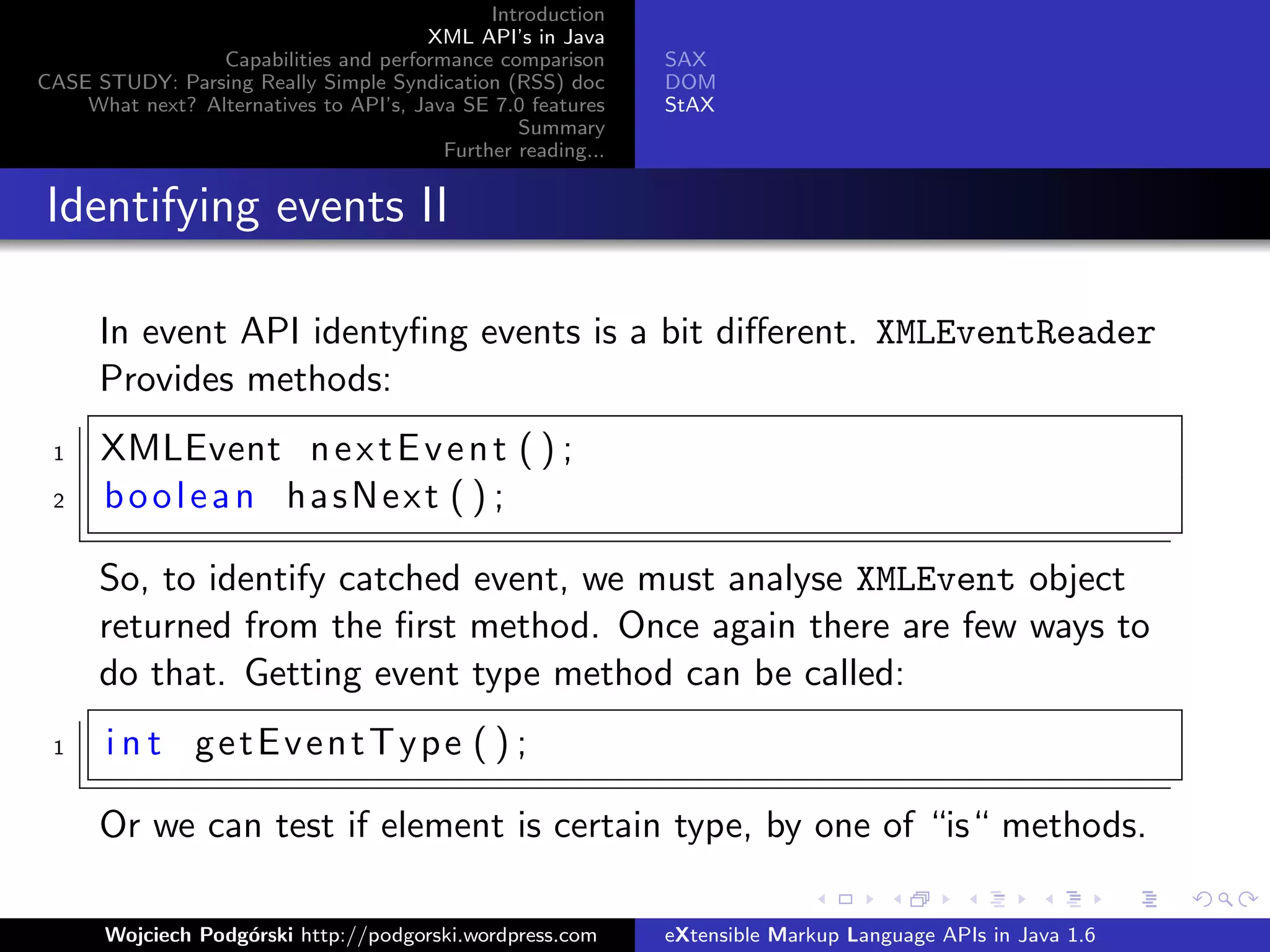Click the go forward (redo arrow) icon
This screenshot has height=952, width=1270.
(x=1248, y=899)
